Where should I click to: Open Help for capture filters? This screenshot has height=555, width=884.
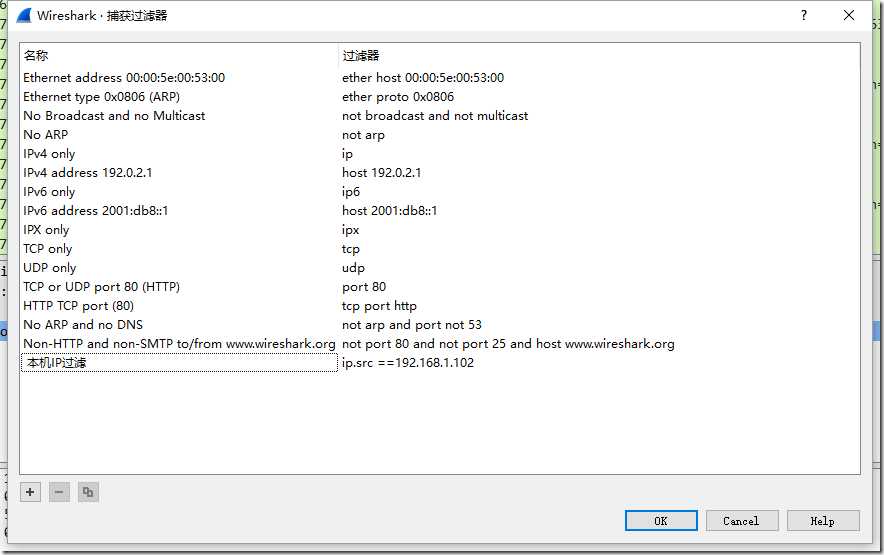point(823,521)
